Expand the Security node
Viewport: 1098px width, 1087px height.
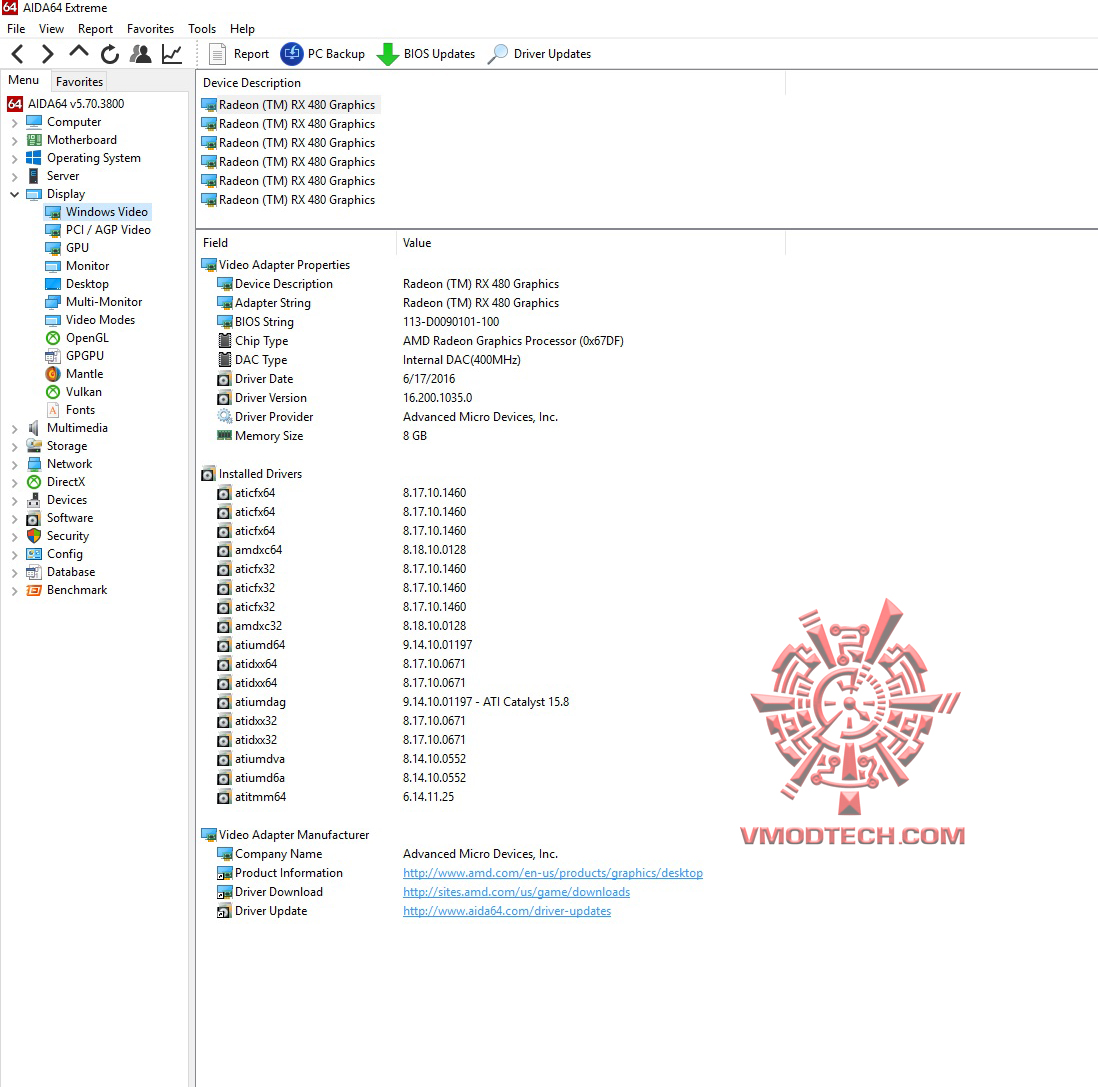[15, 536]
